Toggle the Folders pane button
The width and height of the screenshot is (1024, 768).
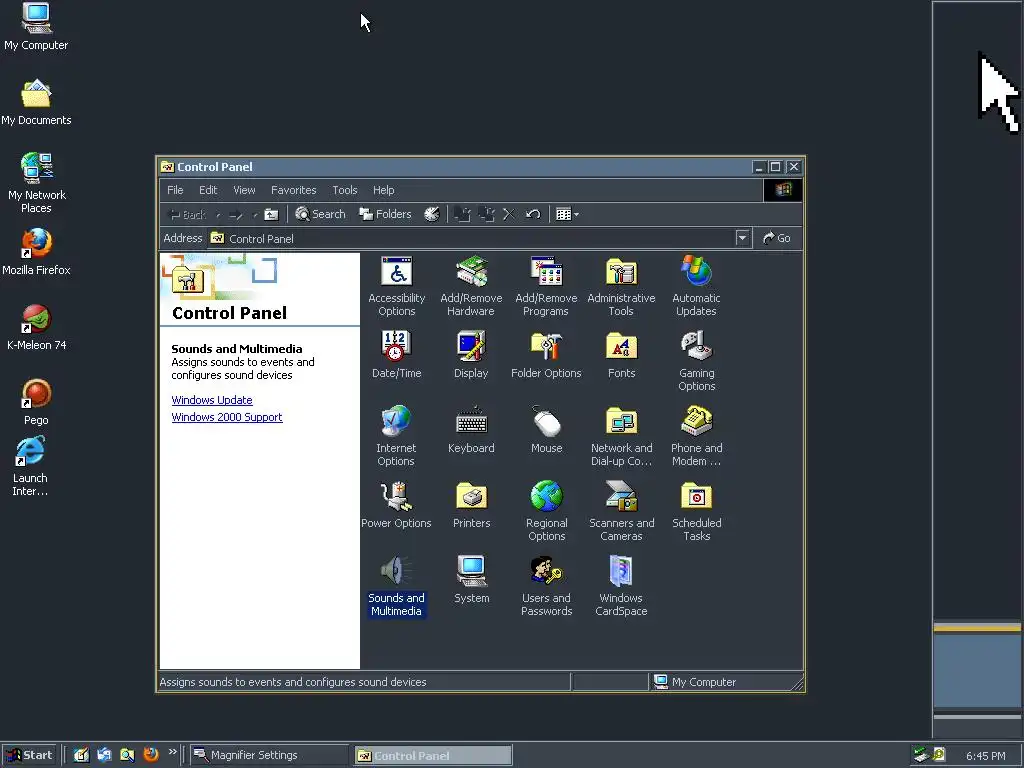coord(385,214)
